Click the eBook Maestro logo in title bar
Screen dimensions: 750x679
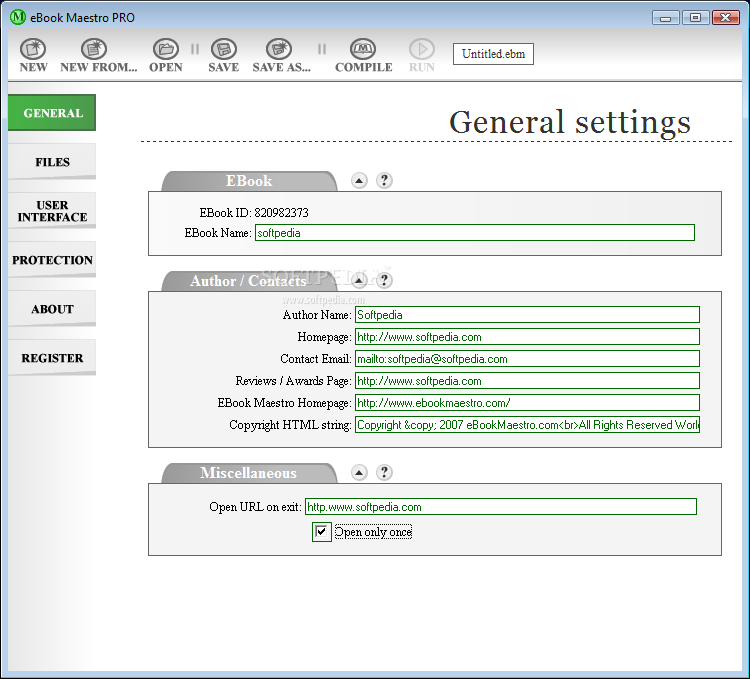pos(18,17)
